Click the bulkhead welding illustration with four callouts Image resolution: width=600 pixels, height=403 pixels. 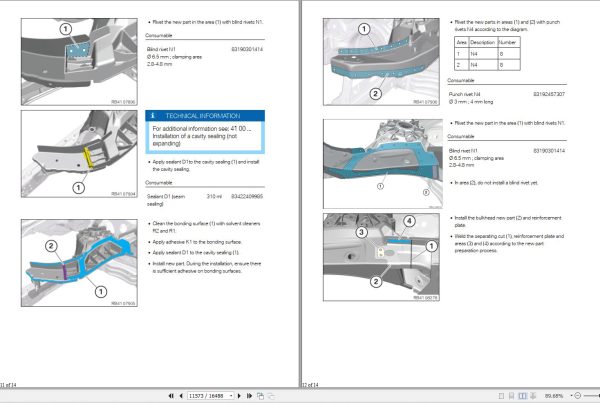coord(381,257)
